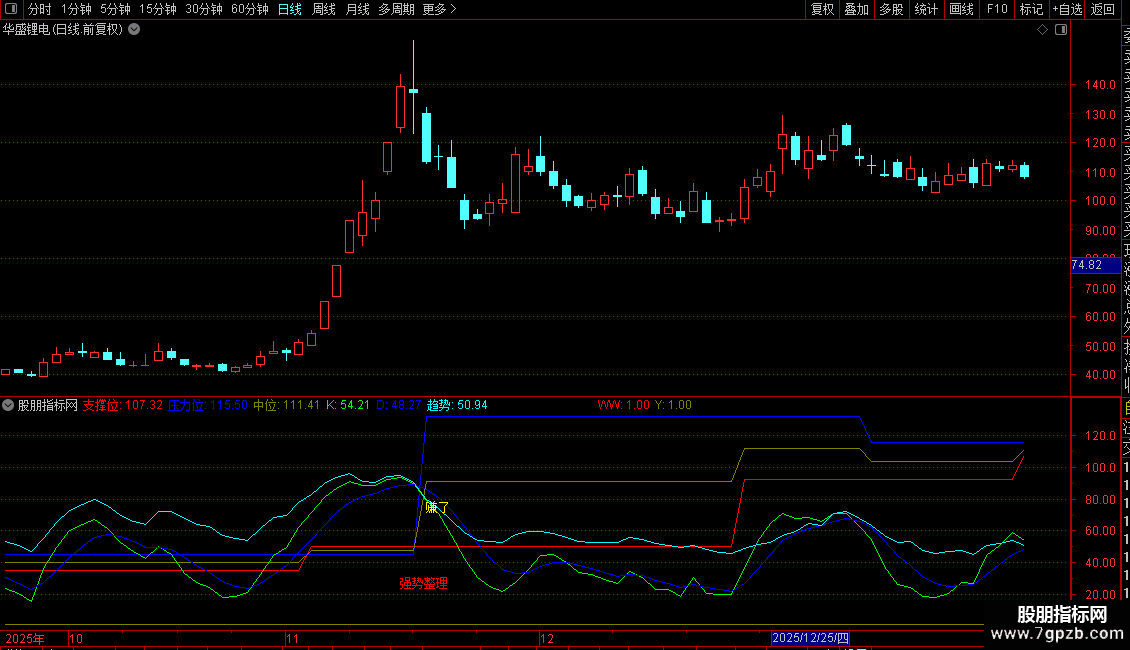
Task: Switch to 月线 monthly chart
Action: [357, 9]
